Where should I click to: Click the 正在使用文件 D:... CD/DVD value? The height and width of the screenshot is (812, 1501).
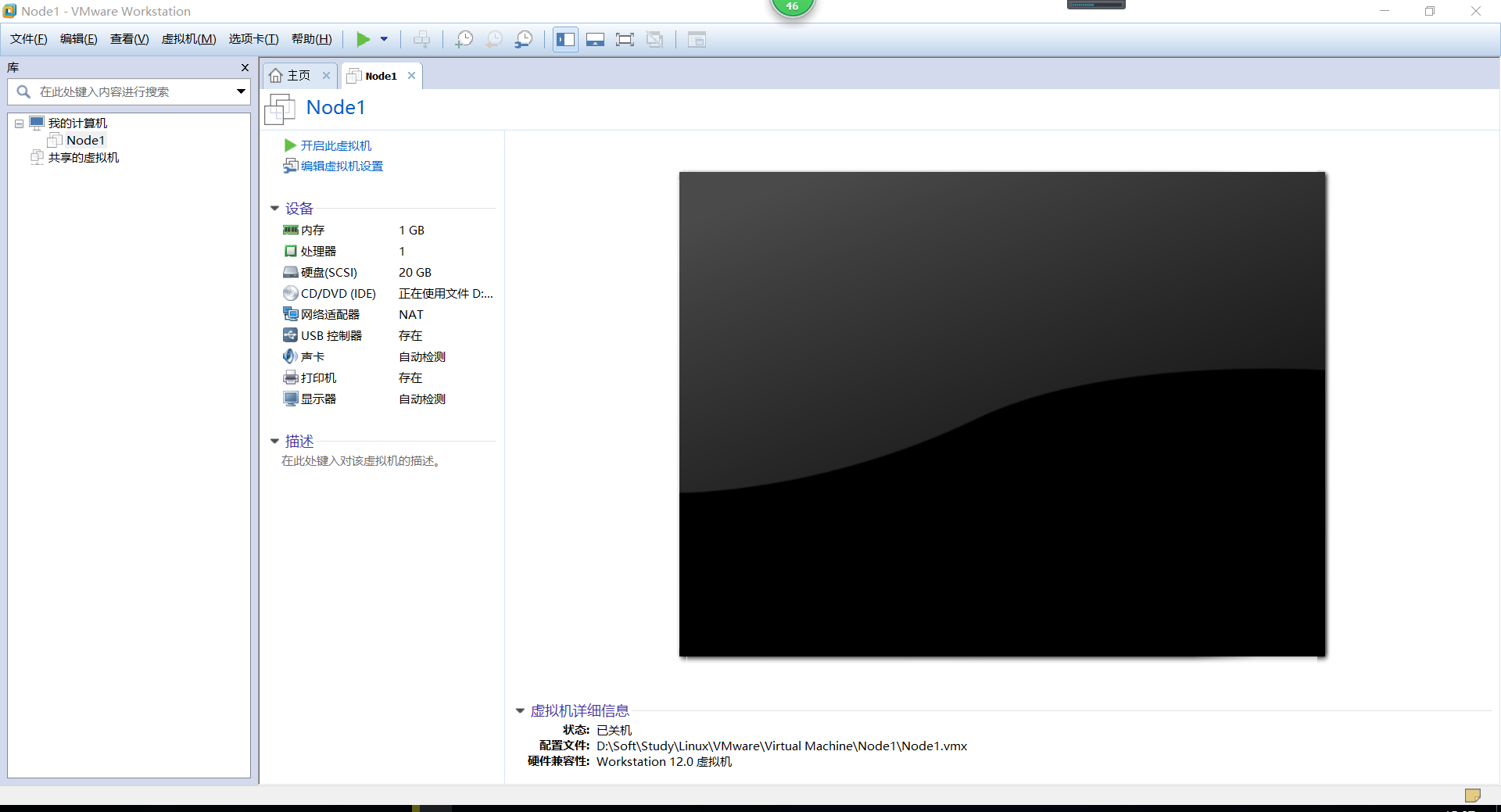(x=446, y=294)
